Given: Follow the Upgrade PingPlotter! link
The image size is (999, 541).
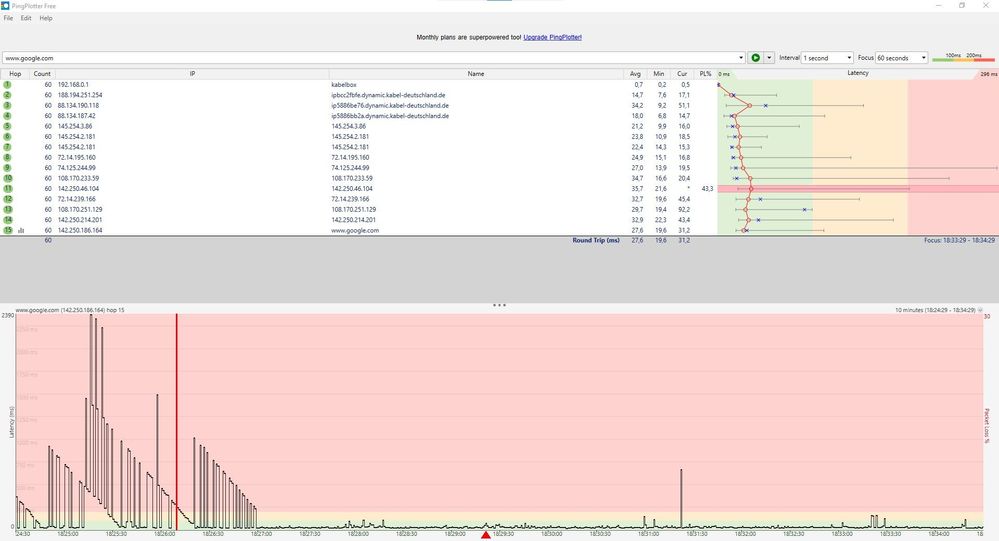Looking at the screenshot, I should [x=552, y=37].
